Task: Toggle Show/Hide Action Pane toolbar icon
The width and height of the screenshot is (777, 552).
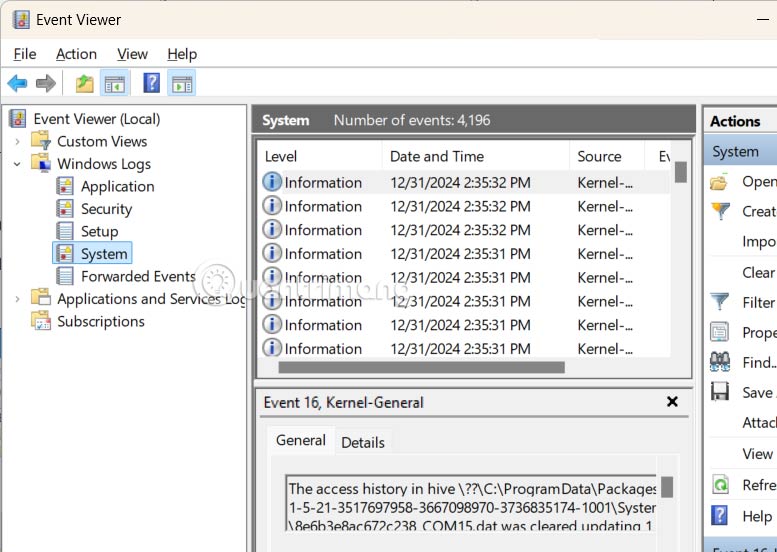Action: pos(182,83)
